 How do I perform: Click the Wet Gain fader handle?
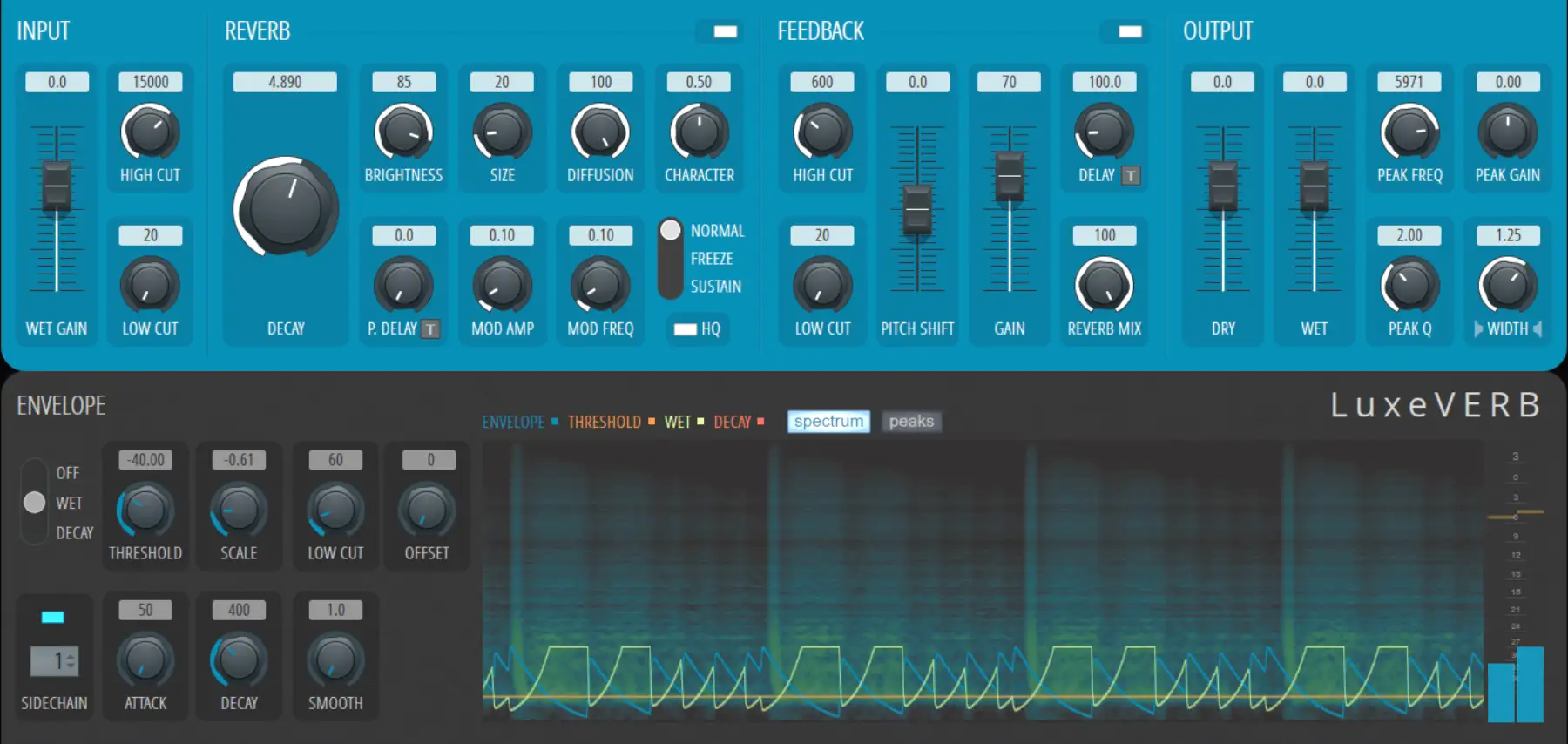click(x=57, y=186)
